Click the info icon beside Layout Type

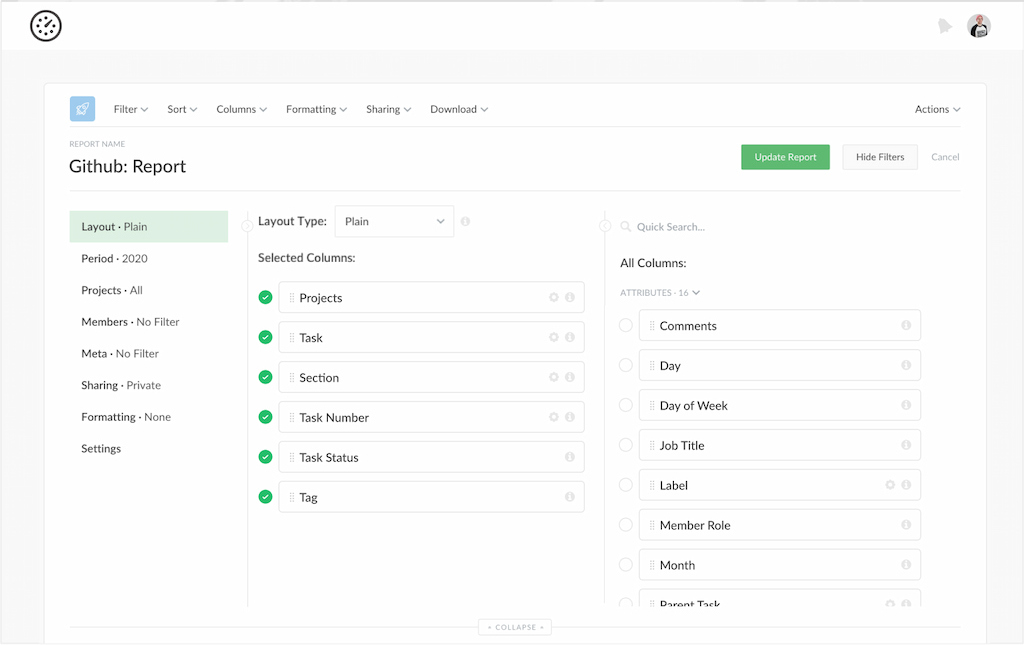465,221
